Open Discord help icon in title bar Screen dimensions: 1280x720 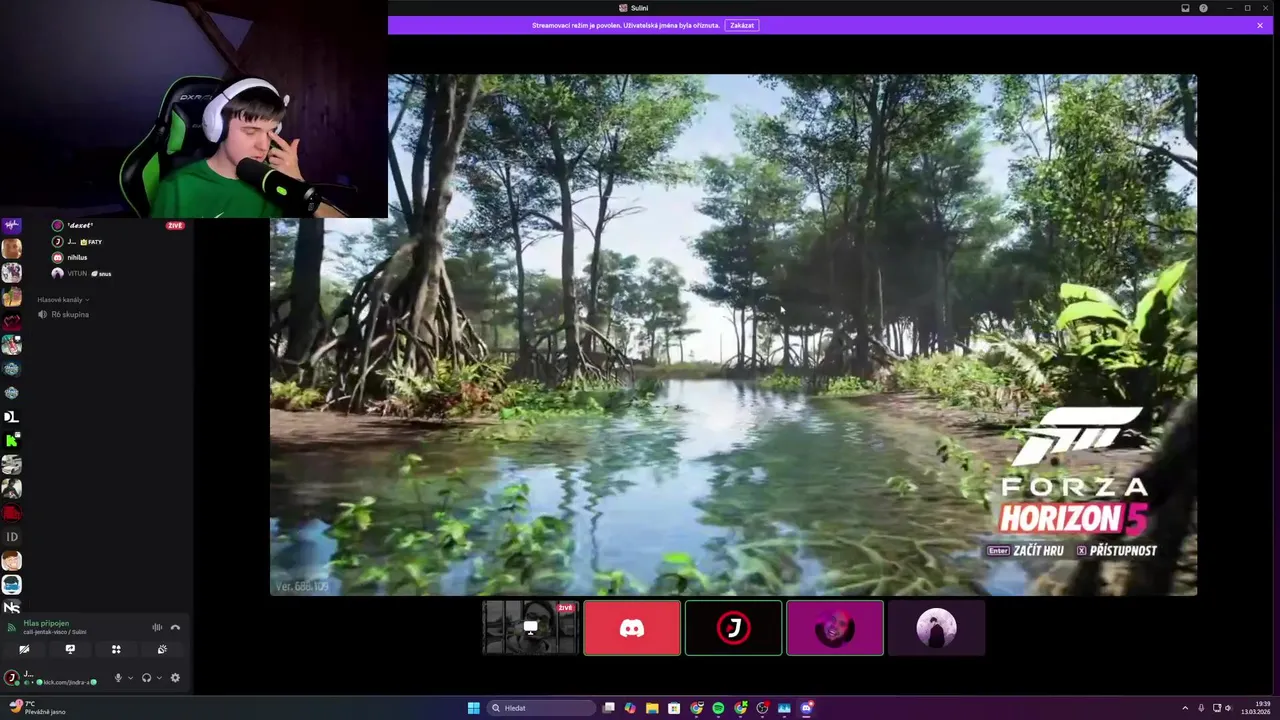pyautogui.click(x=1203, y=8)
